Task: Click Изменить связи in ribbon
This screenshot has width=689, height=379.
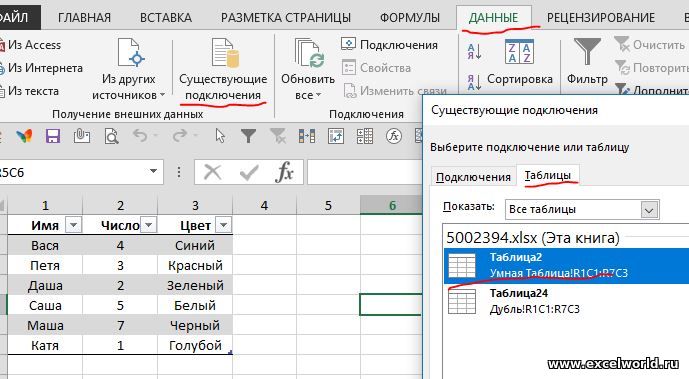Action: pos(395,91)
